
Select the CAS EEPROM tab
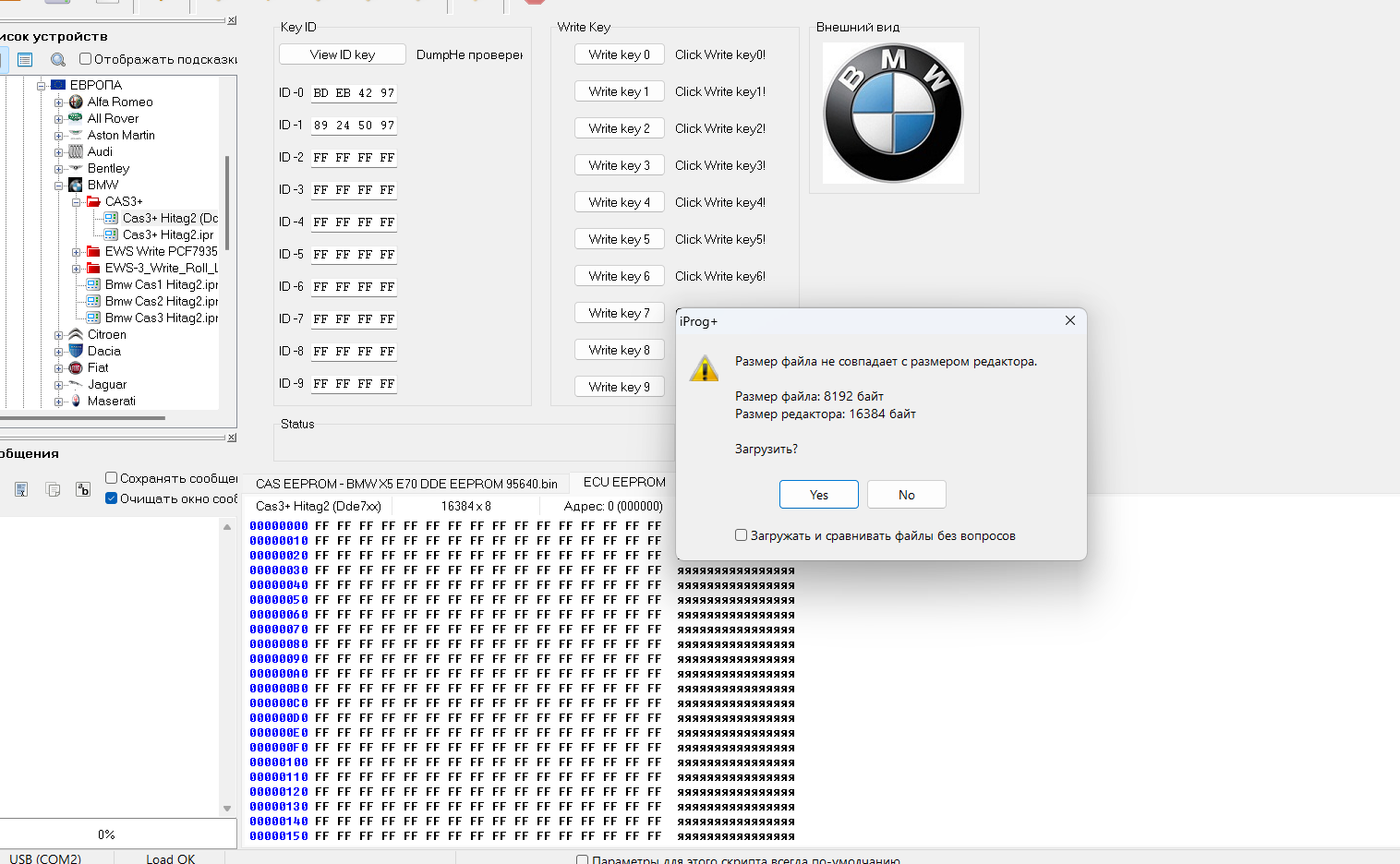406,483
